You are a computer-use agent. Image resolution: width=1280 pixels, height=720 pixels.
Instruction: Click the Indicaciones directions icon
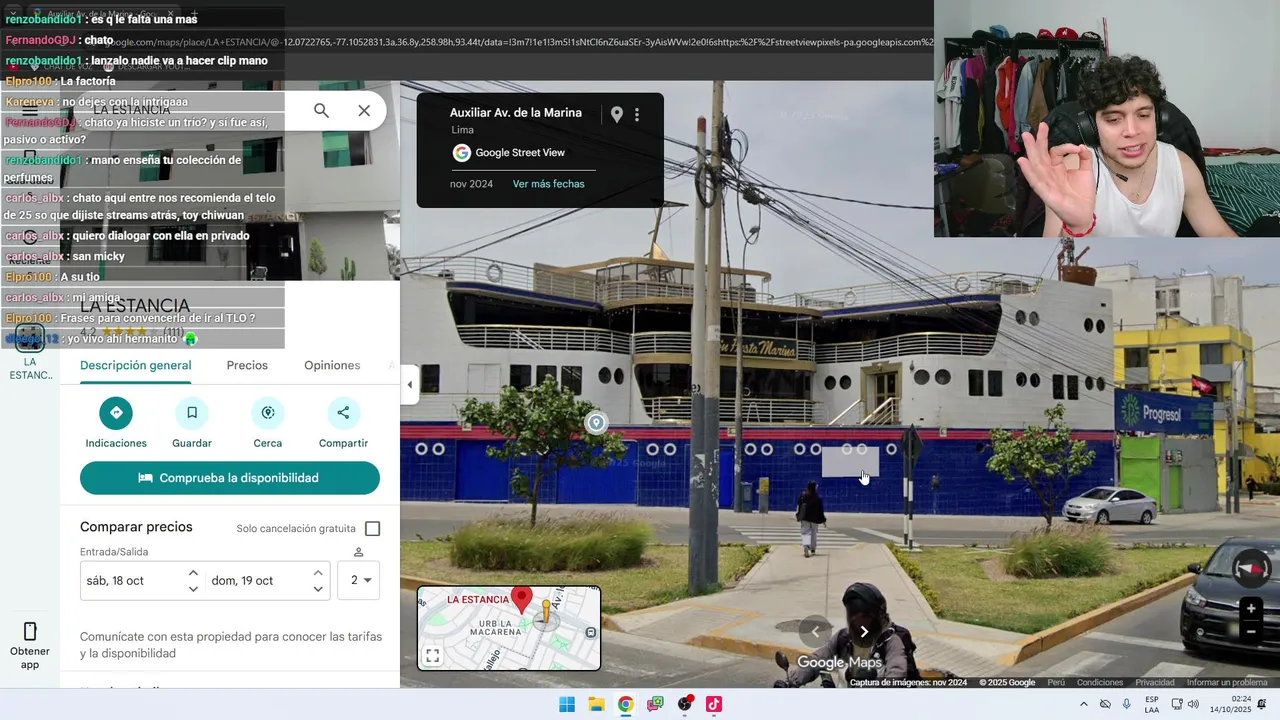(x=116, y=413)
